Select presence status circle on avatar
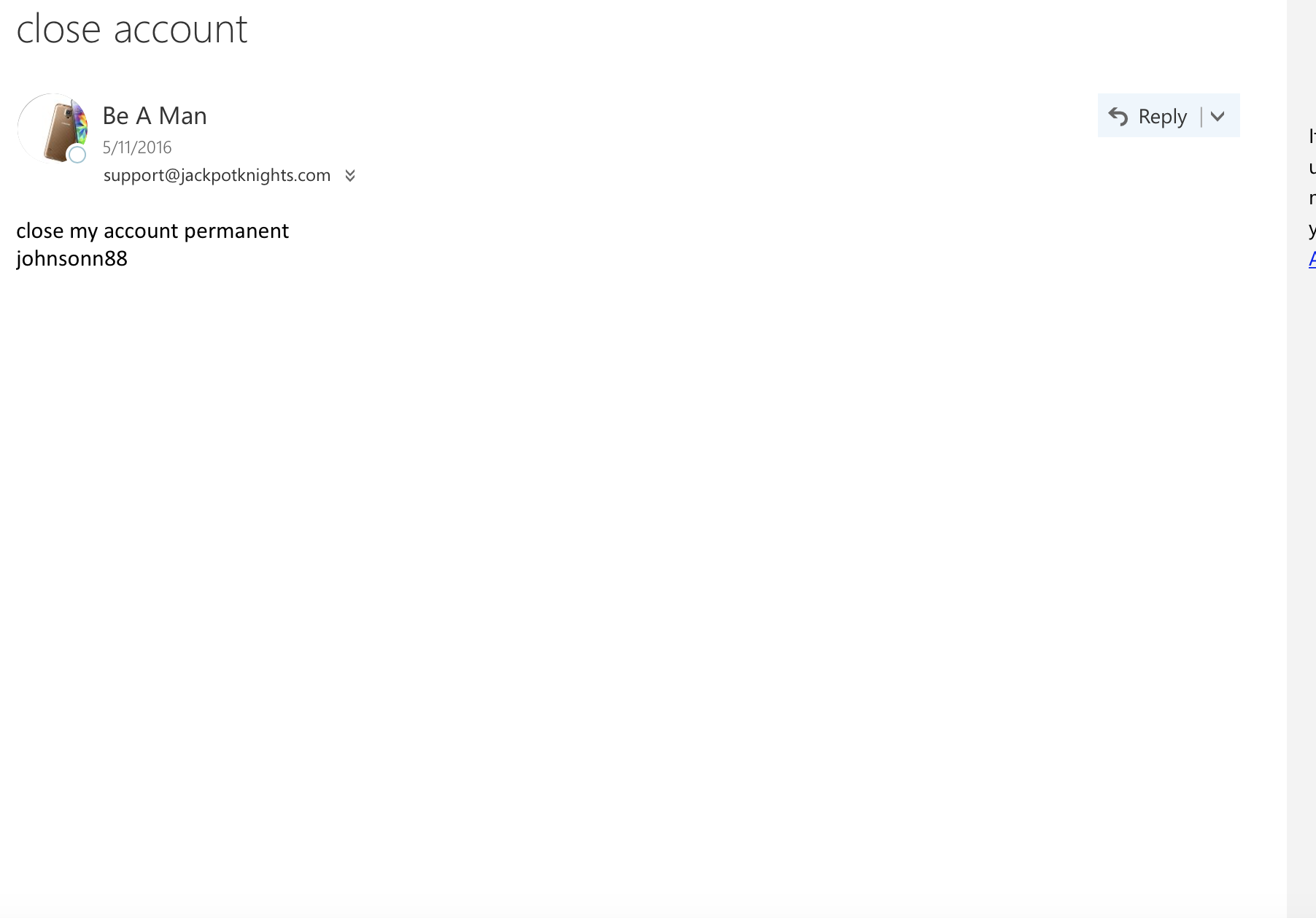This screenshot has width=1316, height=918. tap(77, 154)
